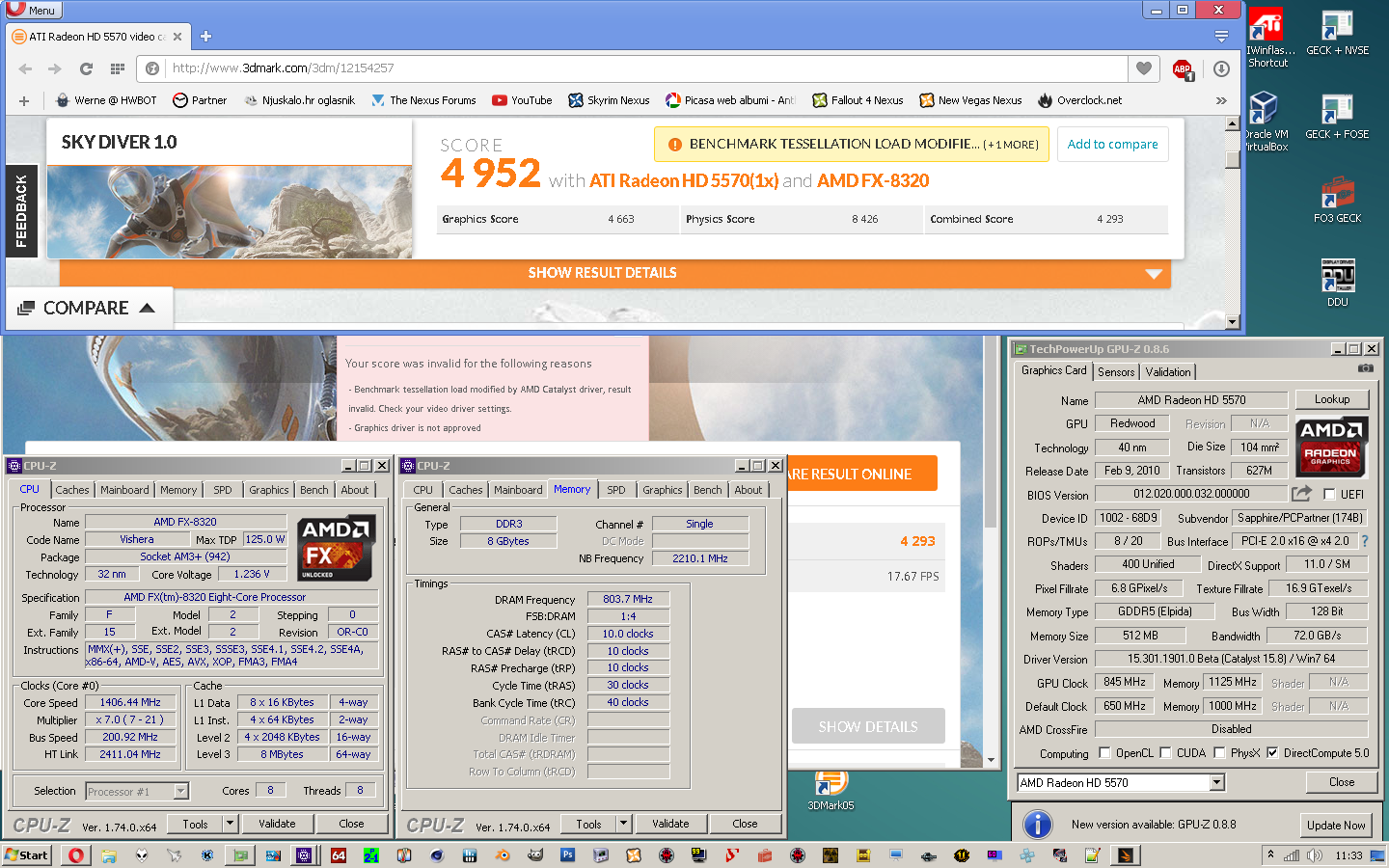Toggle the CUDA checkbox in GPU-Z
The width and height of the screenshot is (1389, 868).
[x=1165, y=753]
